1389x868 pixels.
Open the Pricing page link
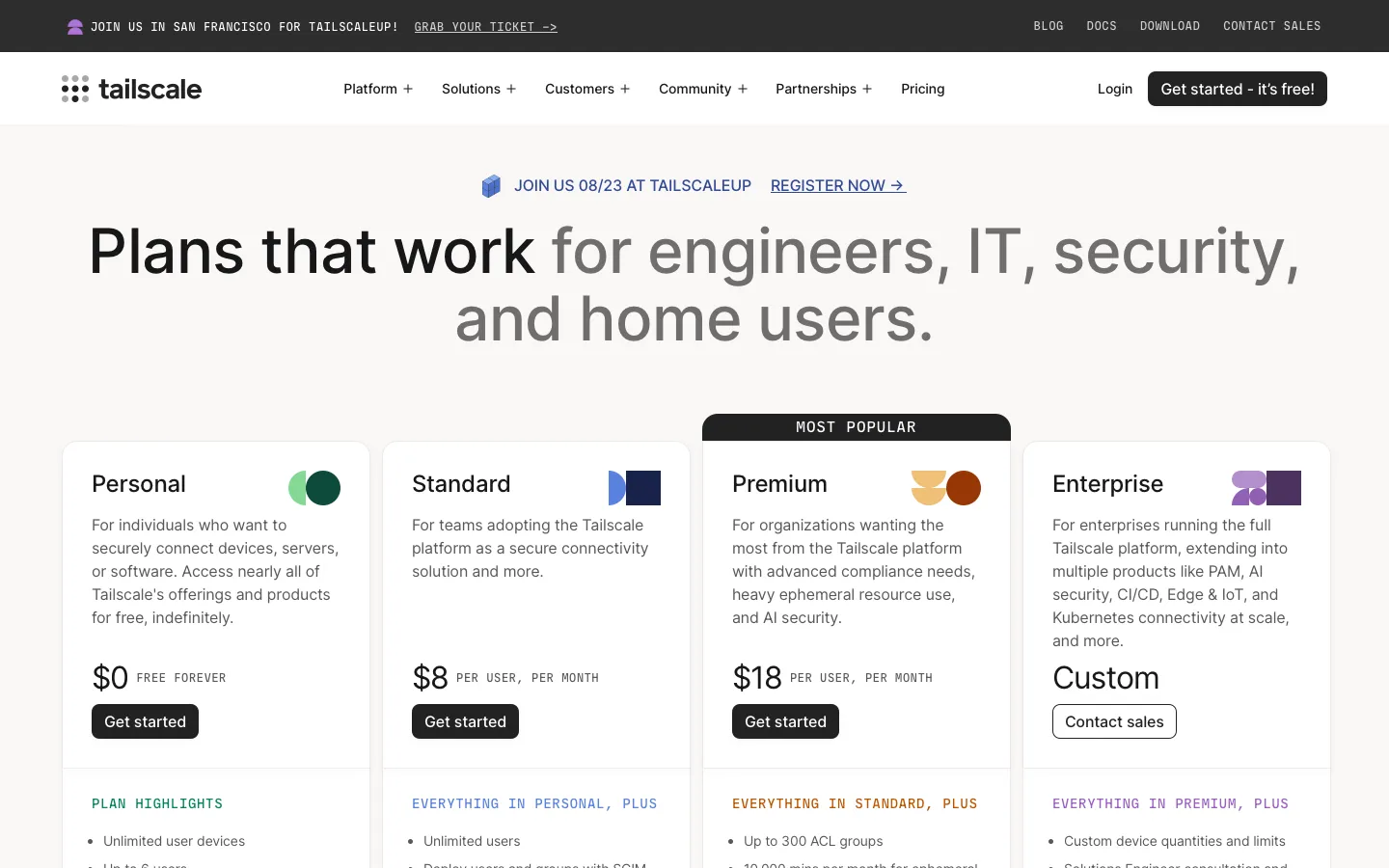click(923, 89)
